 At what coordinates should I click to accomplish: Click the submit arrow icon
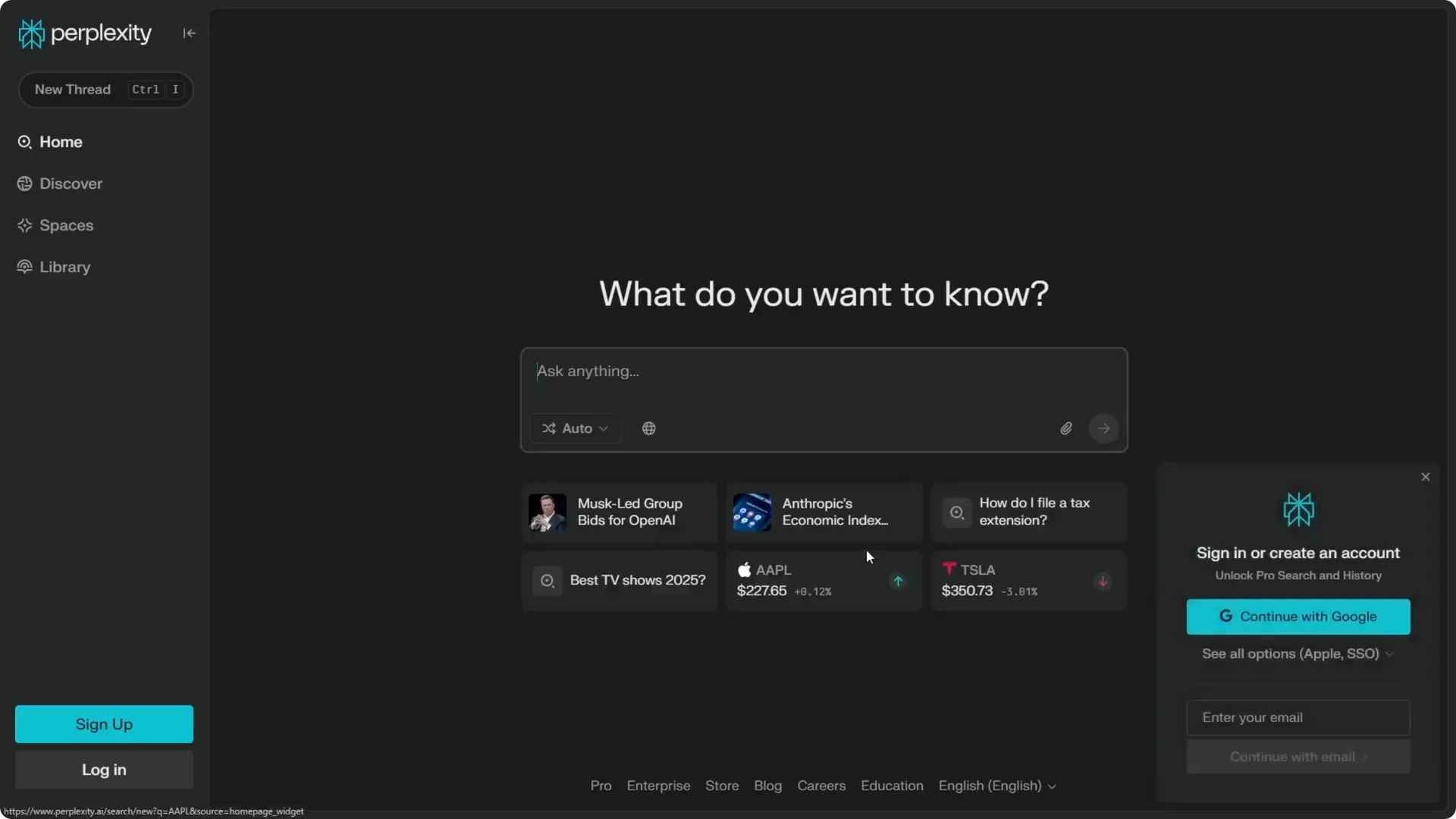tap(1103, 428)
